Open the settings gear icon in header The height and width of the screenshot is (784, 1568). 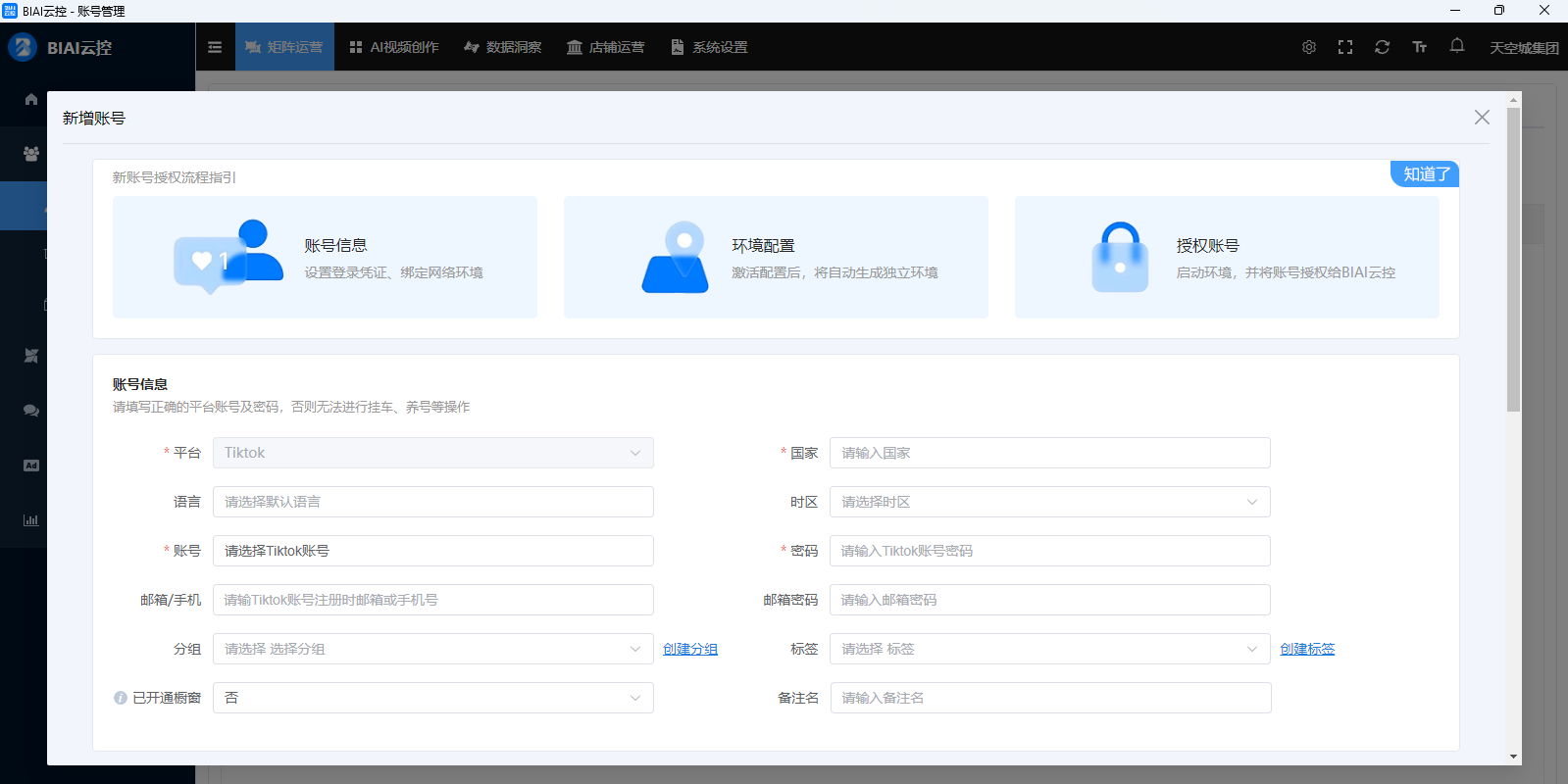tap(1308, 47)
